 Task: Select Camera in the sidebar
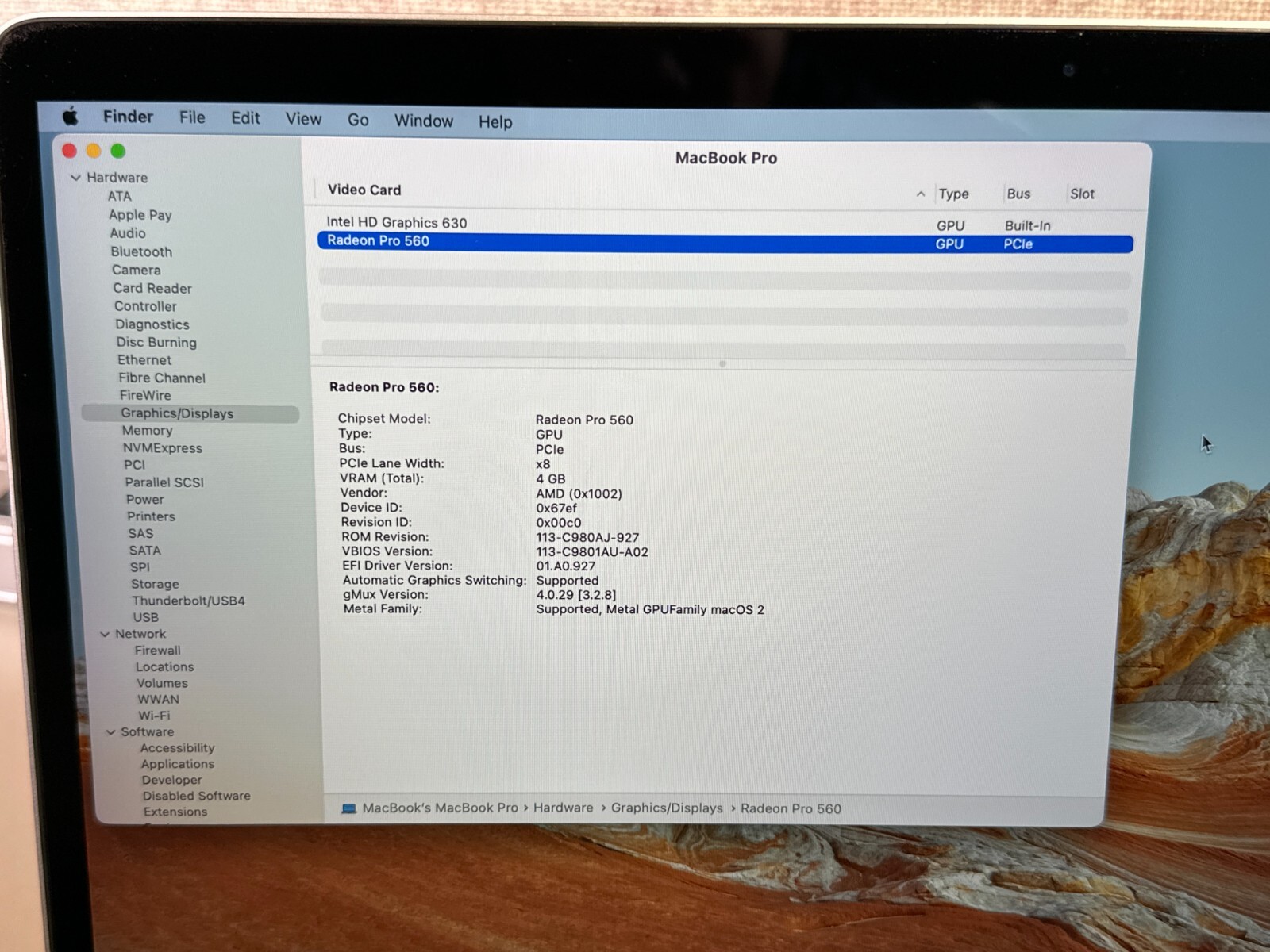(x=136, y=270)
